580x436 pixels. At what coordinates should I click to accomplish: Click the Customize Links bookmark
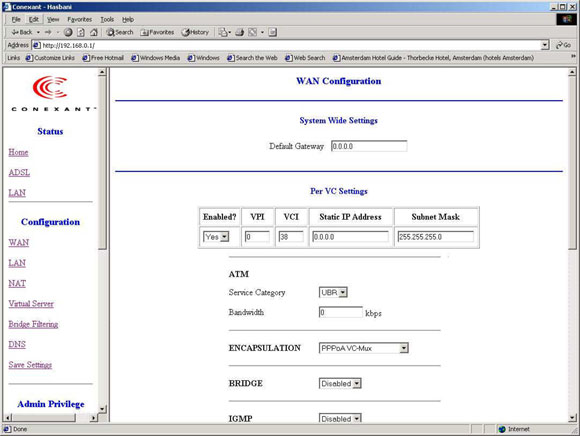click(x=50, y=58)
